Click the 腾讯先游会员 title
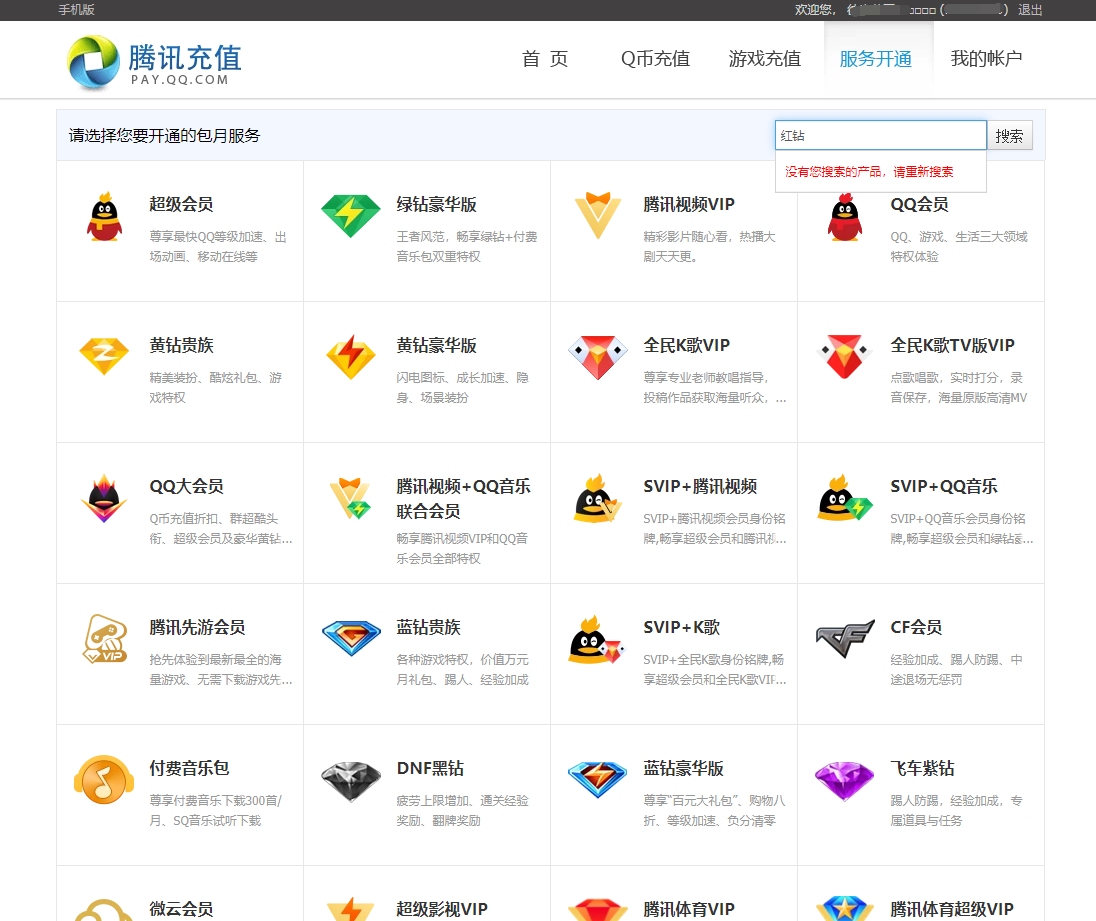 coord(197,628)
